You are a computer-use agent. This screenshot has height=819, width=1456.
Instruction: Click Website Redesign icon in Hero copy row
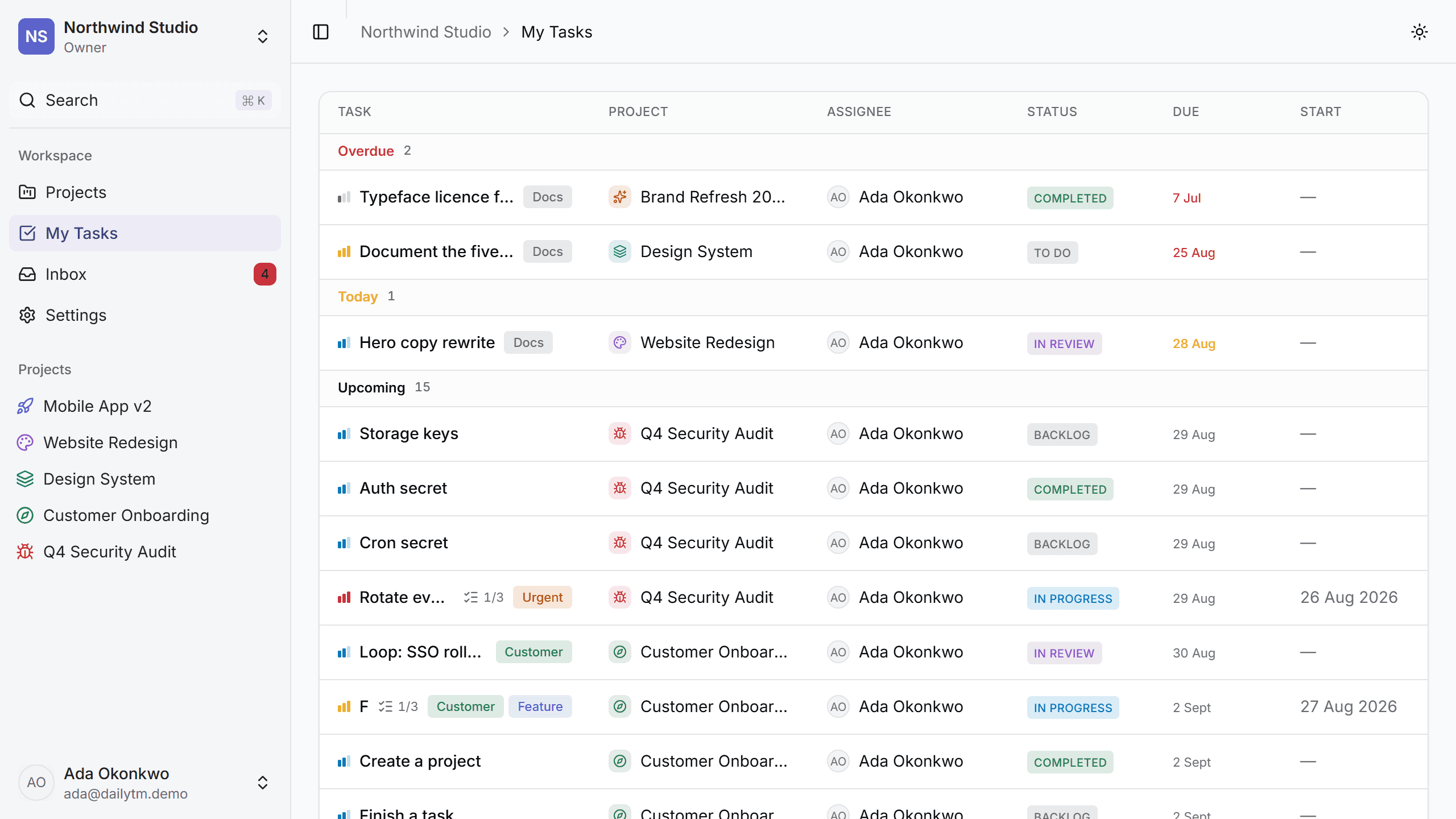(x=620, y=342)
